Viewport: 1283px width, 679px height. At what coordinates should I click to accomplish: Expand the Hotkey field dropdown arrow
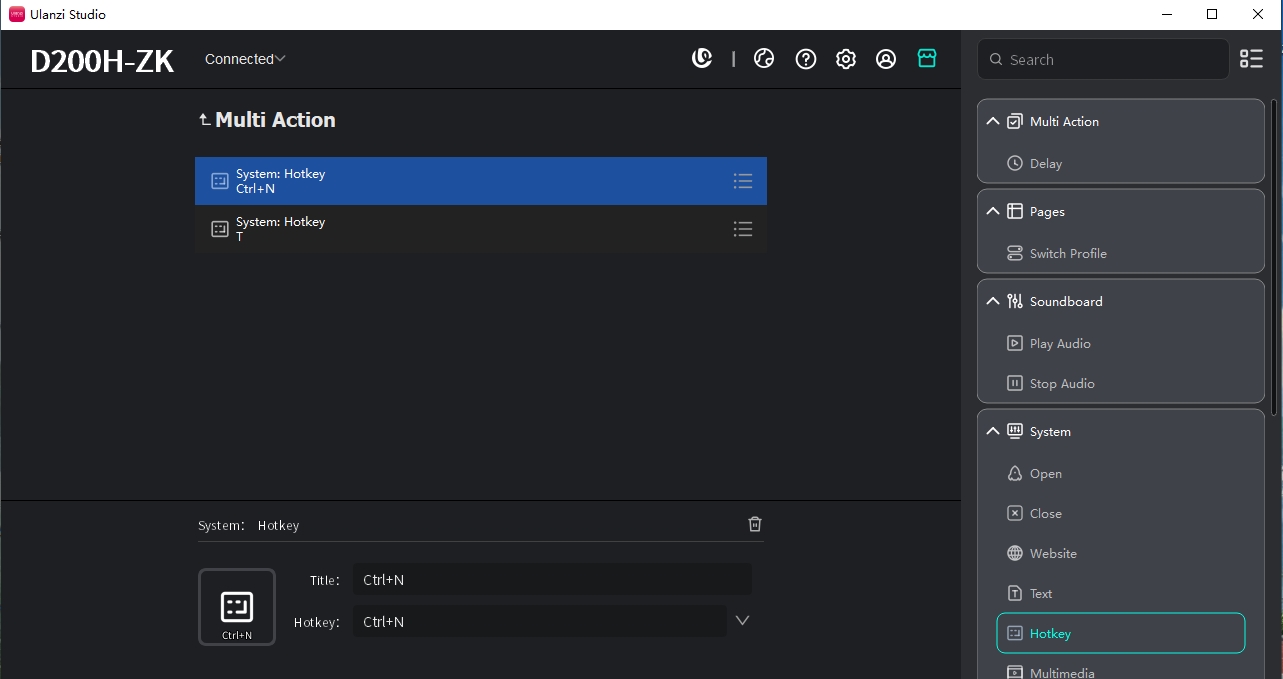tap(742, 621)
